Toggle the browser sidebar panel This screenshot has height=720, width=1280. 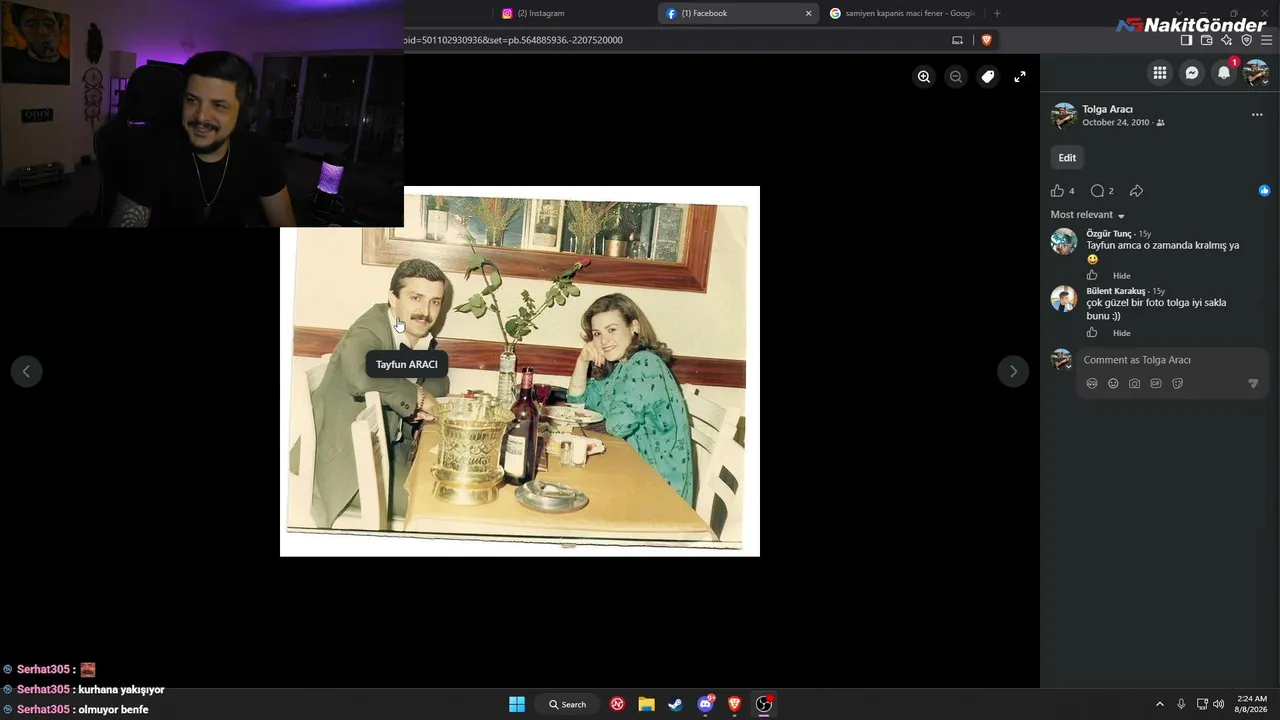[x=1186, y=40]
